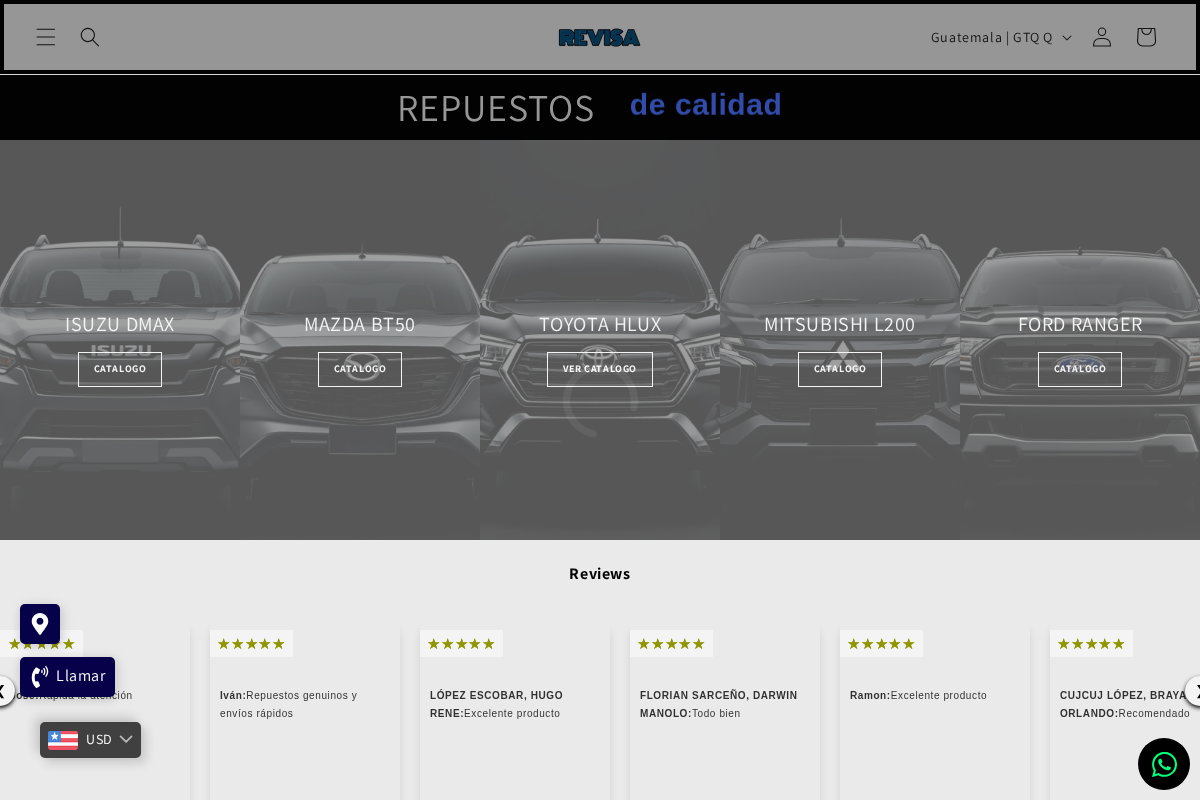Click the location pin icon
The width and height of the screenshot is (1200, 800).
coord(40,624)
